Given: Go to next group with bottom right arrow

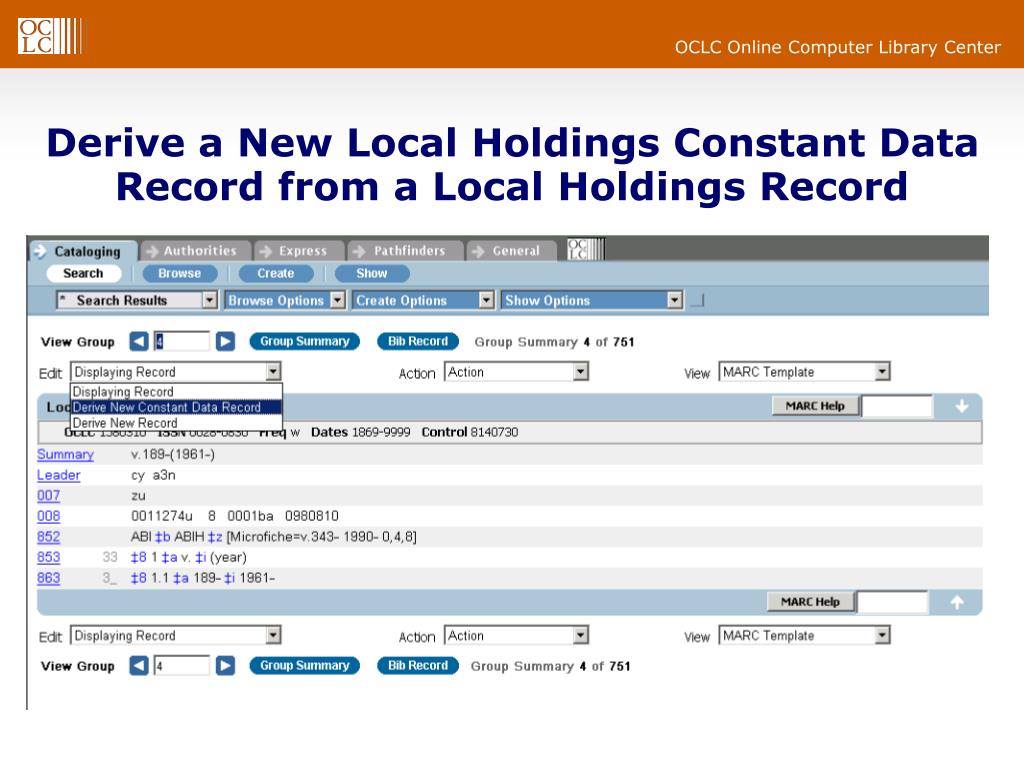Looking at the screenshot, I should [x=225, y=665].
